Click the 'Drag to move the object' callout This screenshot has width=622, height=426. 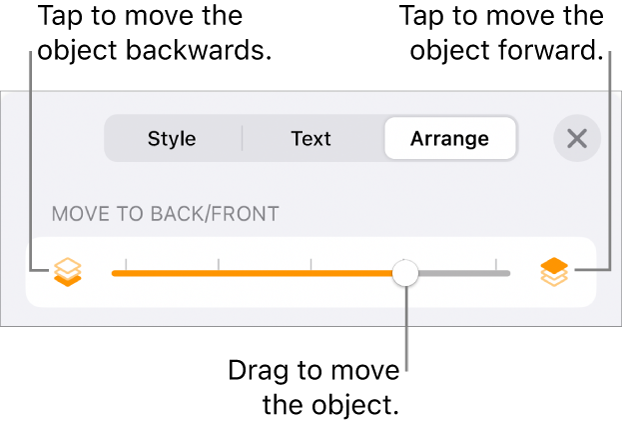314,388
